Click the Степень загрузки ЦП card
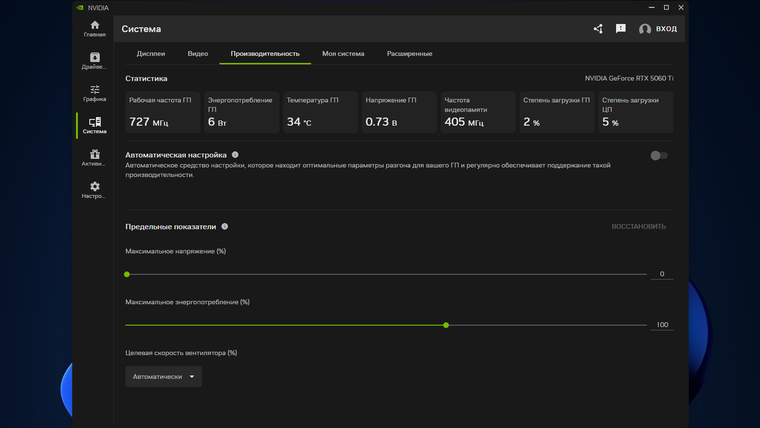Viewport: 760px width, 428px height. click(636, 112)
